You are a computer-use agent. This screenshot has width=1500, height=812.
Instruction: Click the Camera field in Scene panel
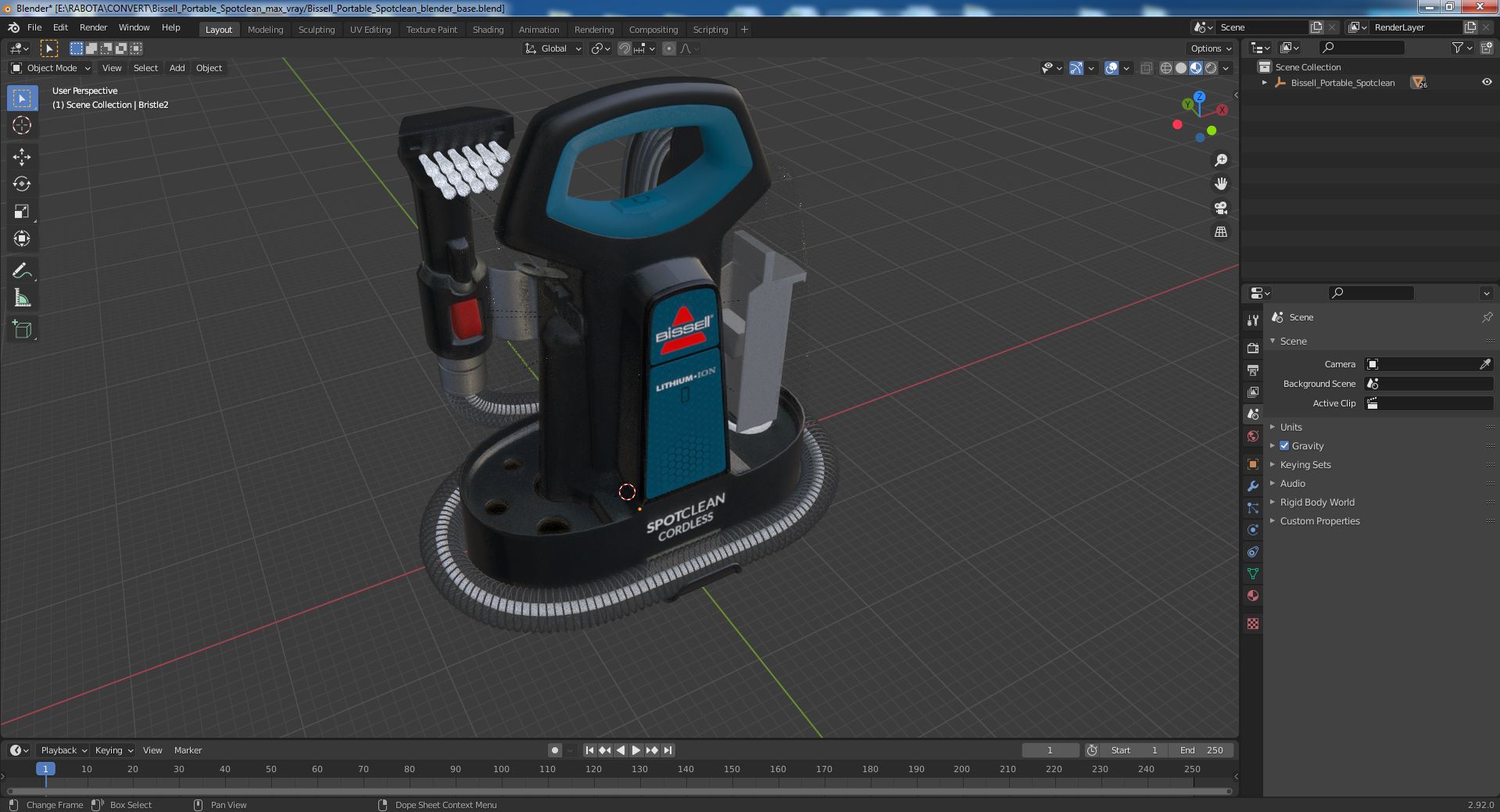point(1429,364)
